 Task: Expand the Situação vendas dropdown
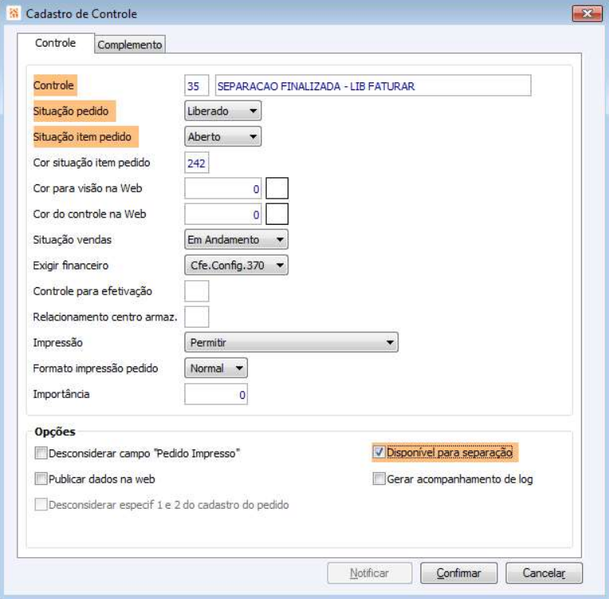(x=236, y=240)
